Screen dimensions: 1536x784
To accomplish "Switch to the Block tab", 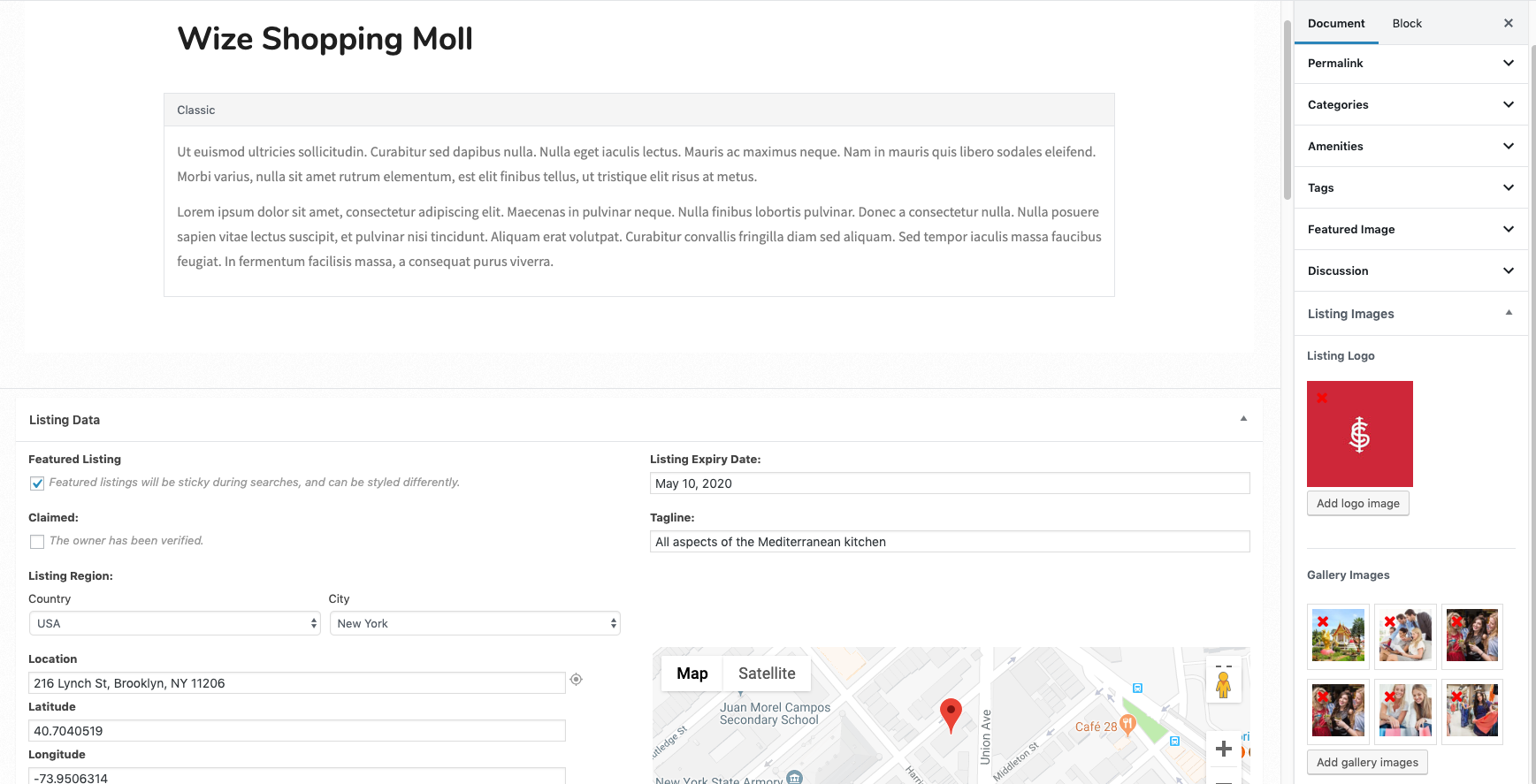I will tap(1407, 23).
